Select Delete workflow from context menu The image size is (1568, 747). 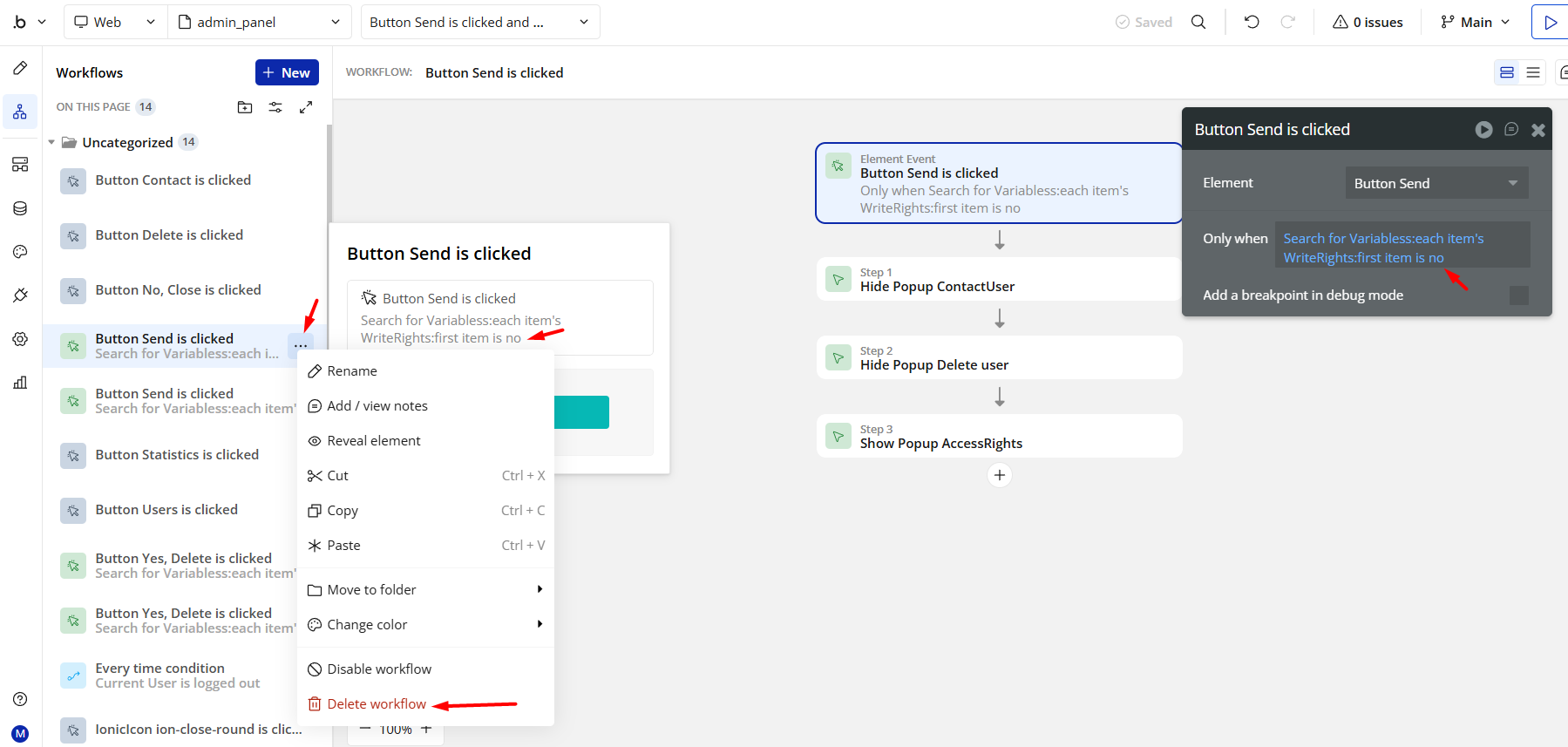376,703
